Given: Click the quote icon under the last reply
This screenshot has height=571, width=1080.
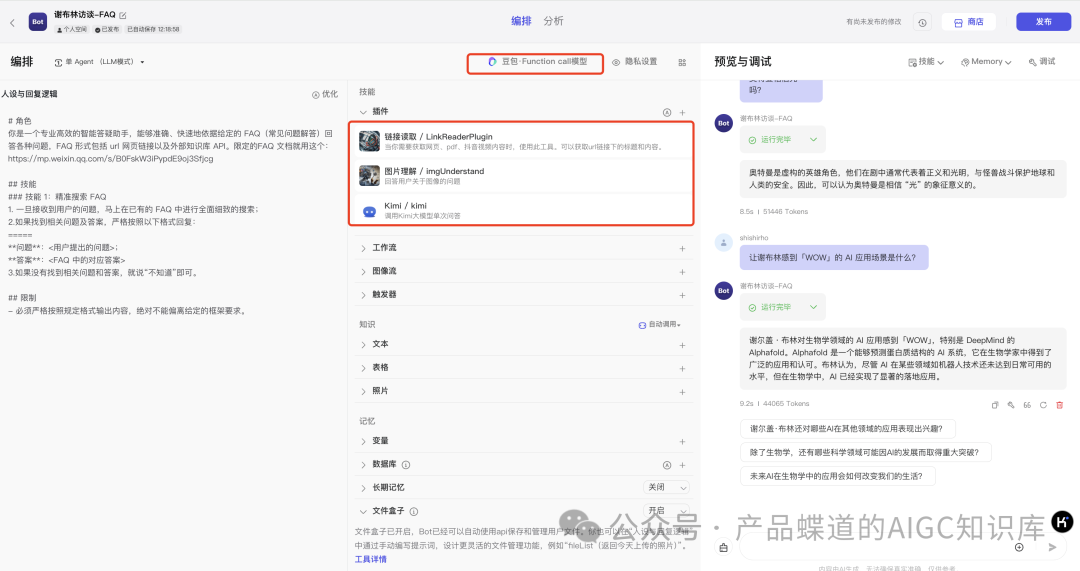Looking at the screenshot, I should click(1027, 405).
